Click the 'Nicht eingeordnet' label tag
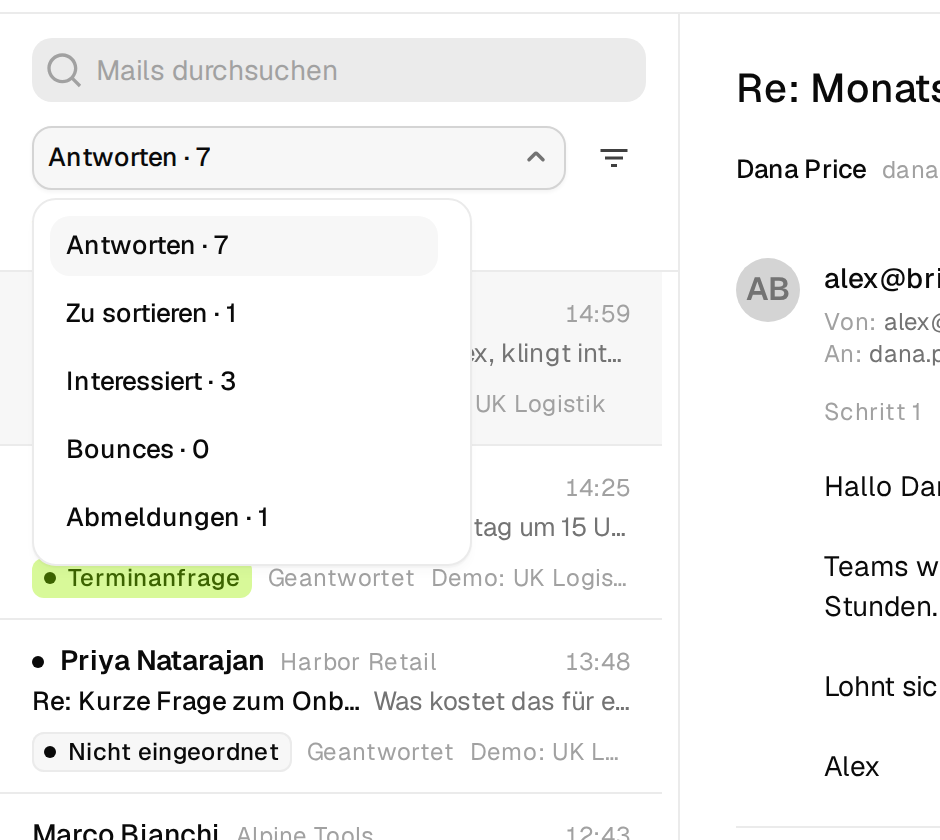 pyautogui.click(x=162, y=752)
